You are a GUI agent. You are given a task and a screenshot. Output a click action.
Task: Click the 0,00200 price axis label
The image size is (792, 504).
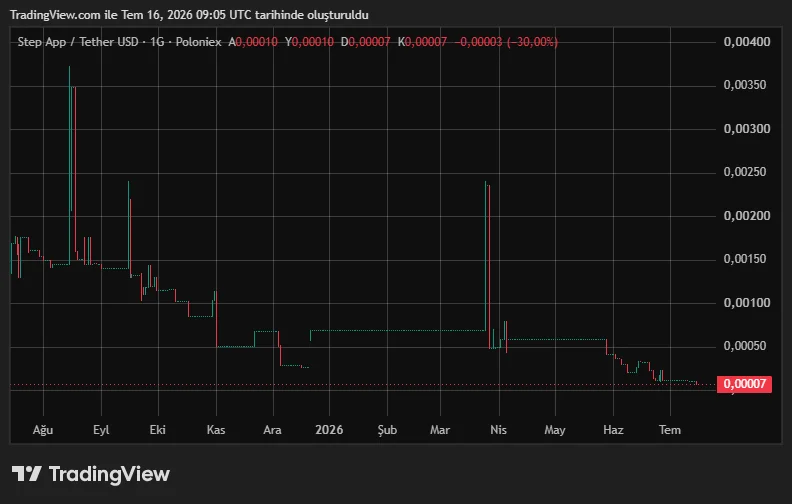click(747, 216)
